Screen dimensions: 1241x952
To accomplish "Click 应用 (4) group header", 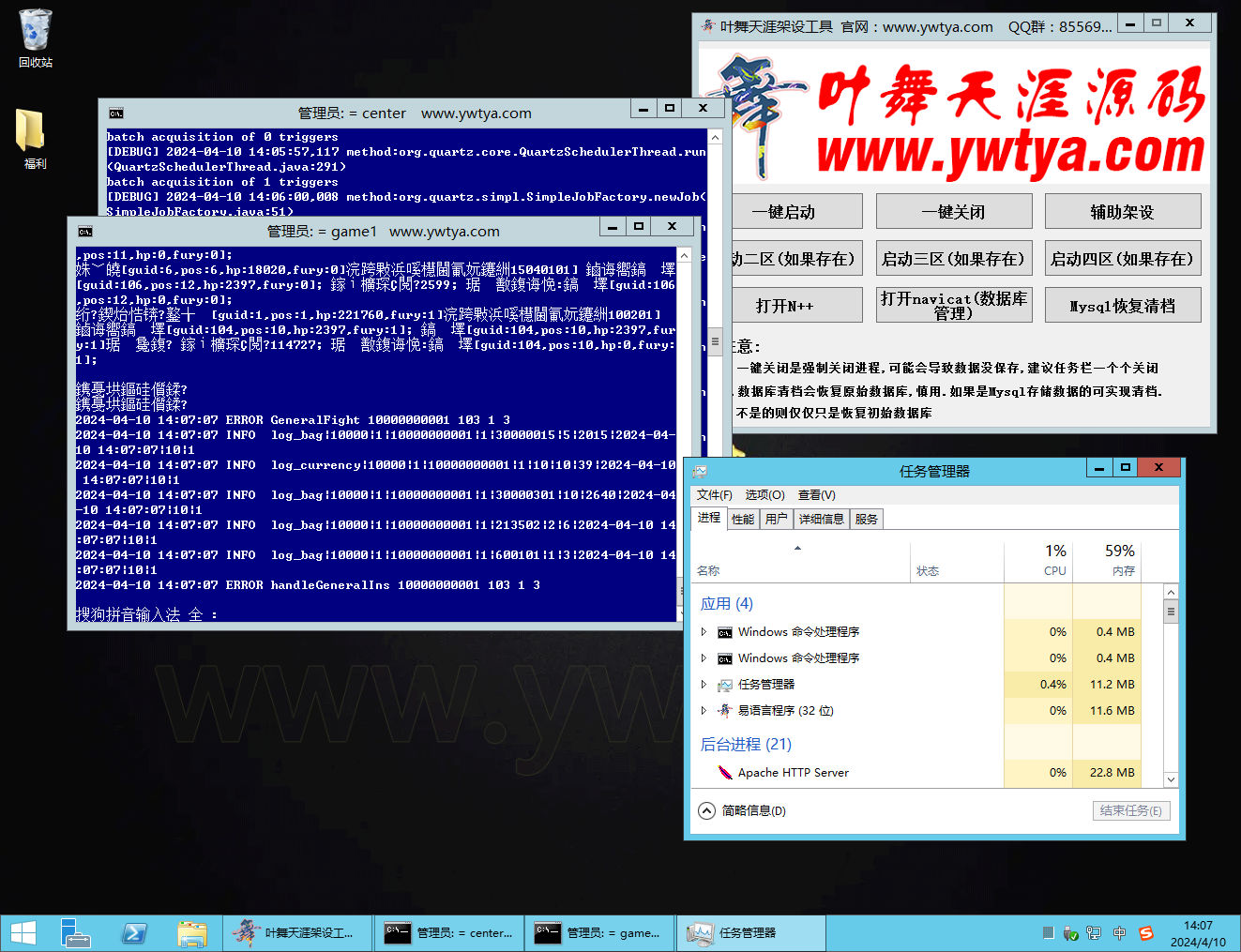I will coord(727,603).
